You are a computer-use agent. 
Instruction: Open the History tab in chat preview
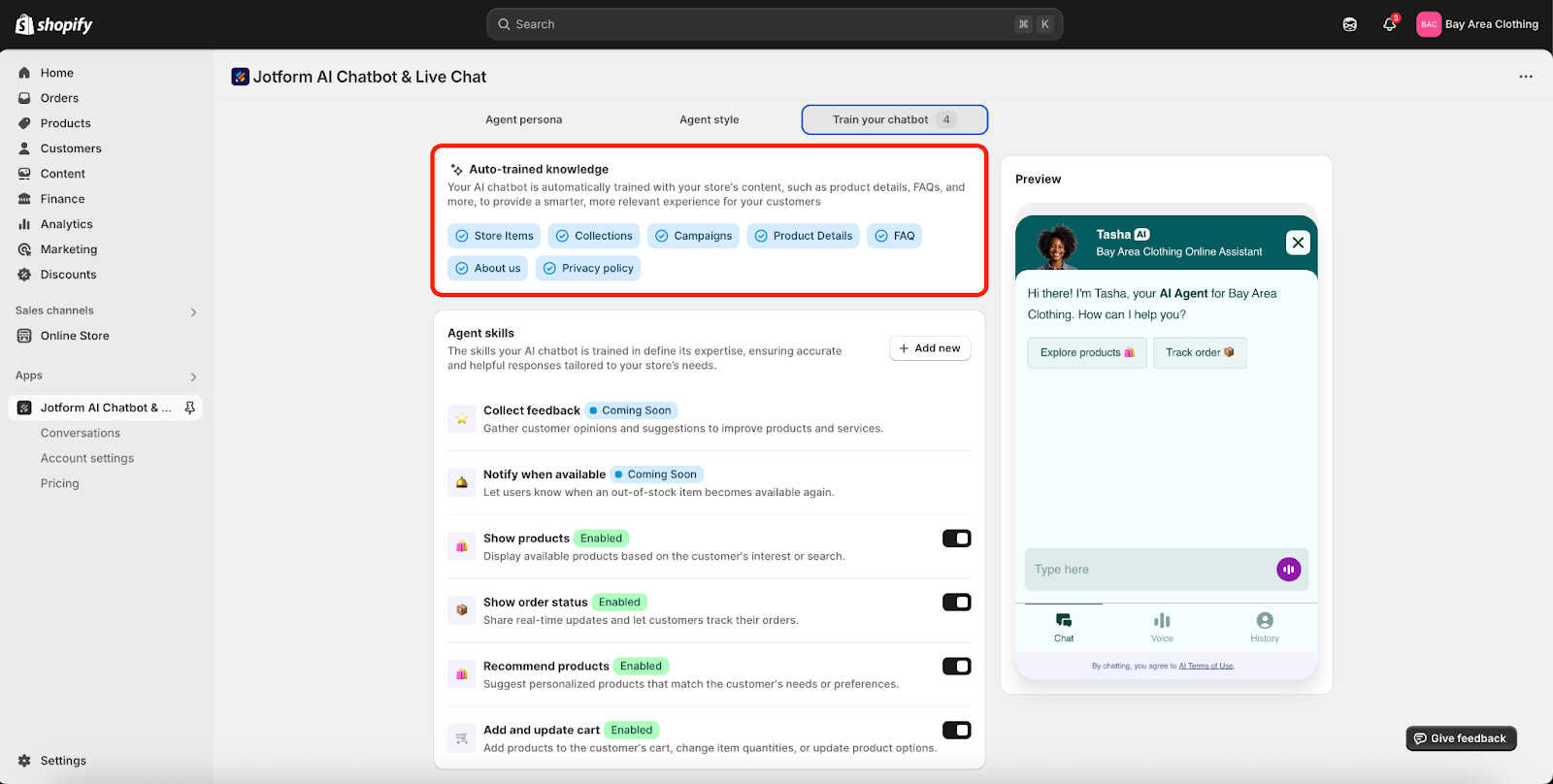1264,627
